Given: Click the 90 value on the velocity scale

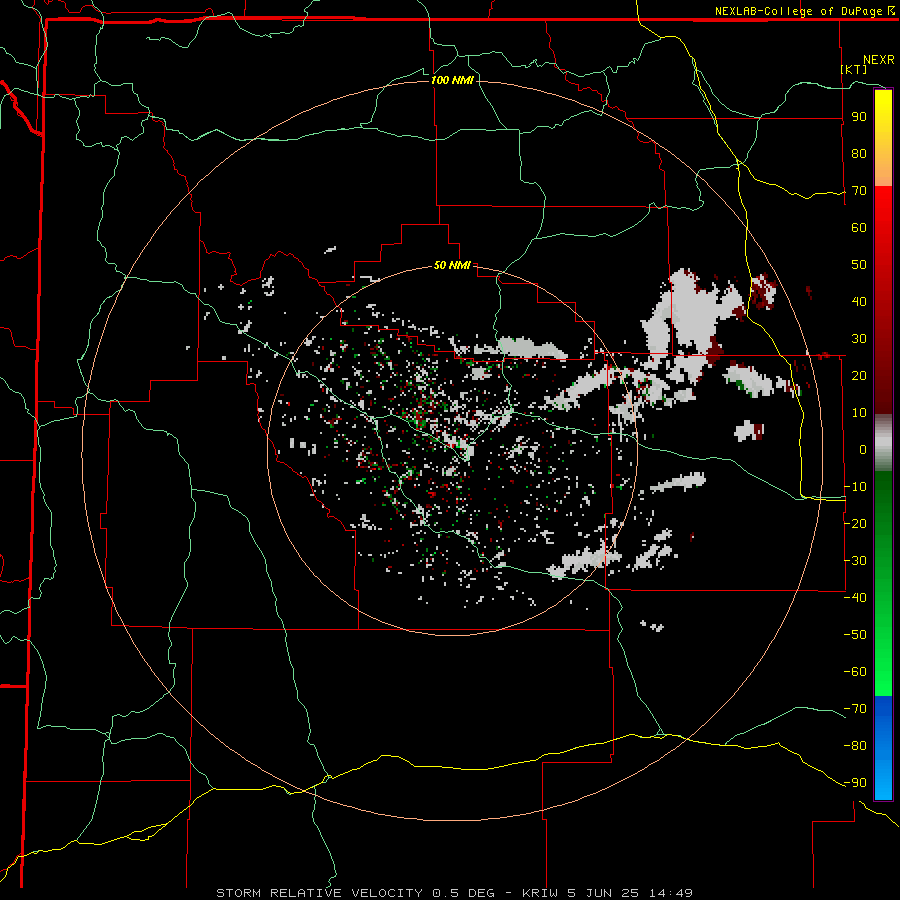Looking at the screenshot, I should click(x=859, y=117).
